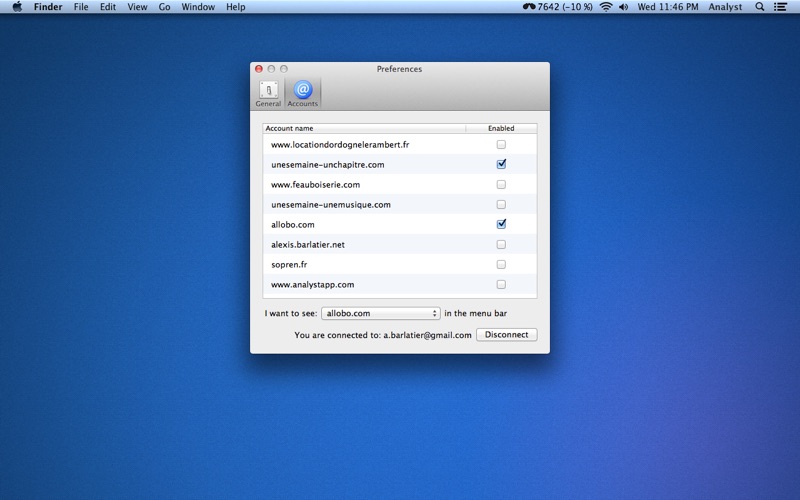Select the allobo.com row in account list
800x500 pixels.
click(400, 224)
